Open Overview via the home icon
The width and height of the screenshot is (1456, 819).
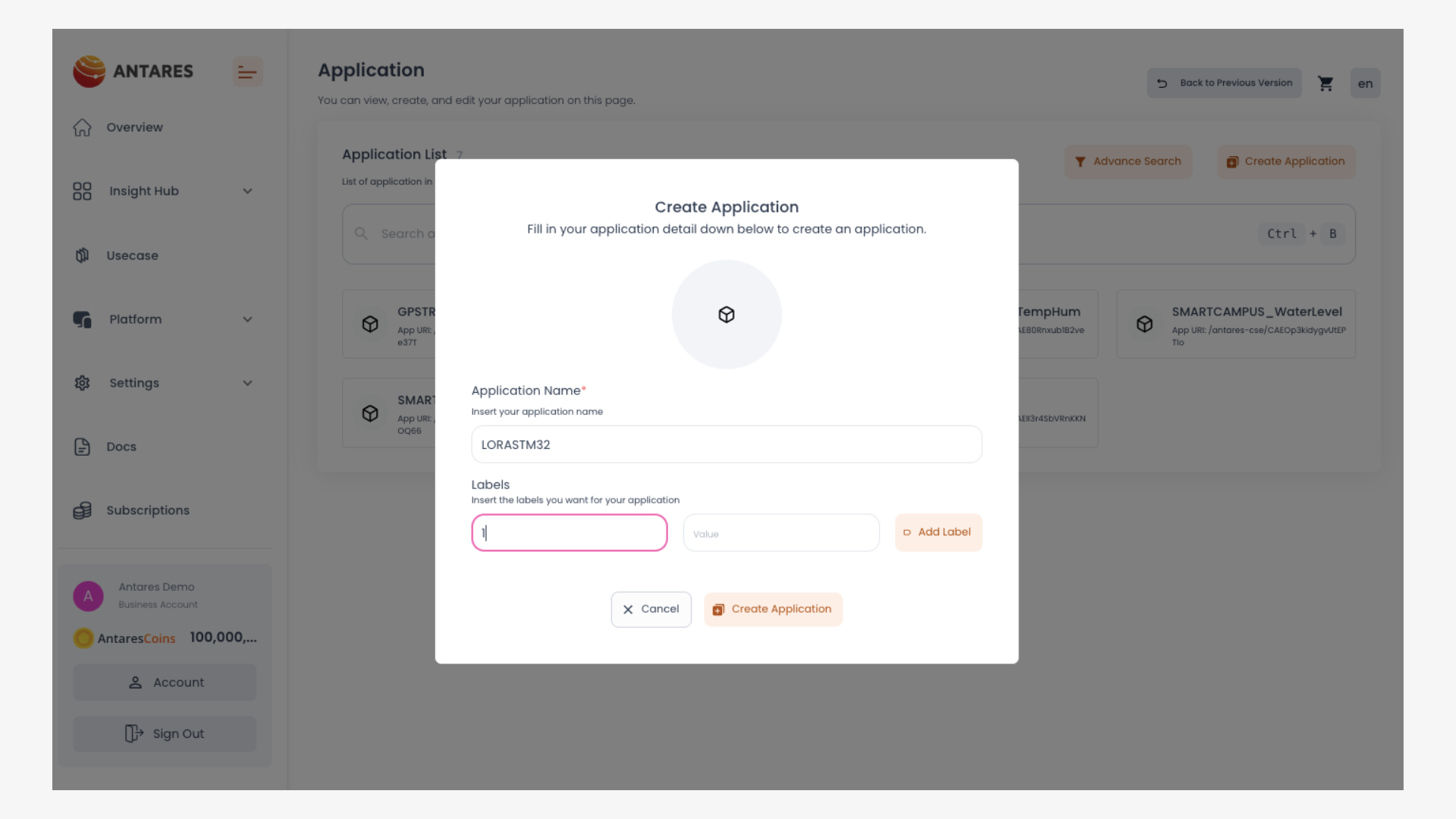(82, 127)
